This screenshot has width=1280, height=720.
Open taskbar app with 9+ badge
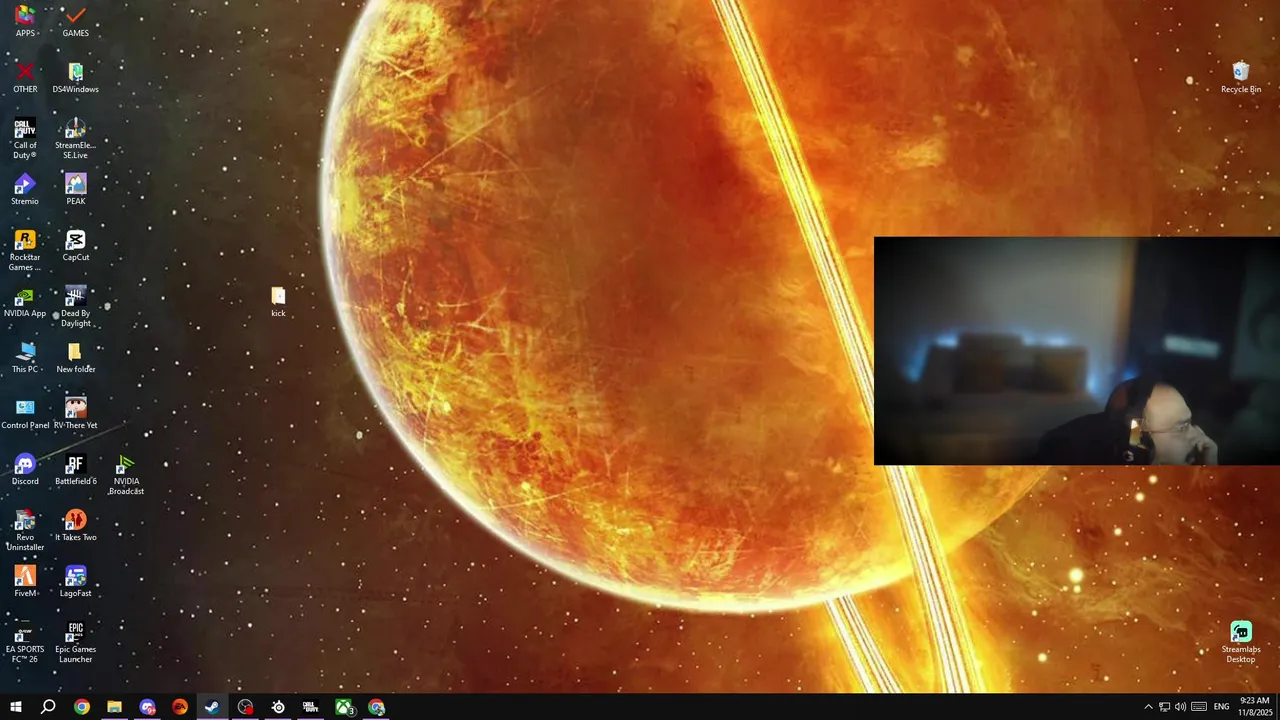147,707
